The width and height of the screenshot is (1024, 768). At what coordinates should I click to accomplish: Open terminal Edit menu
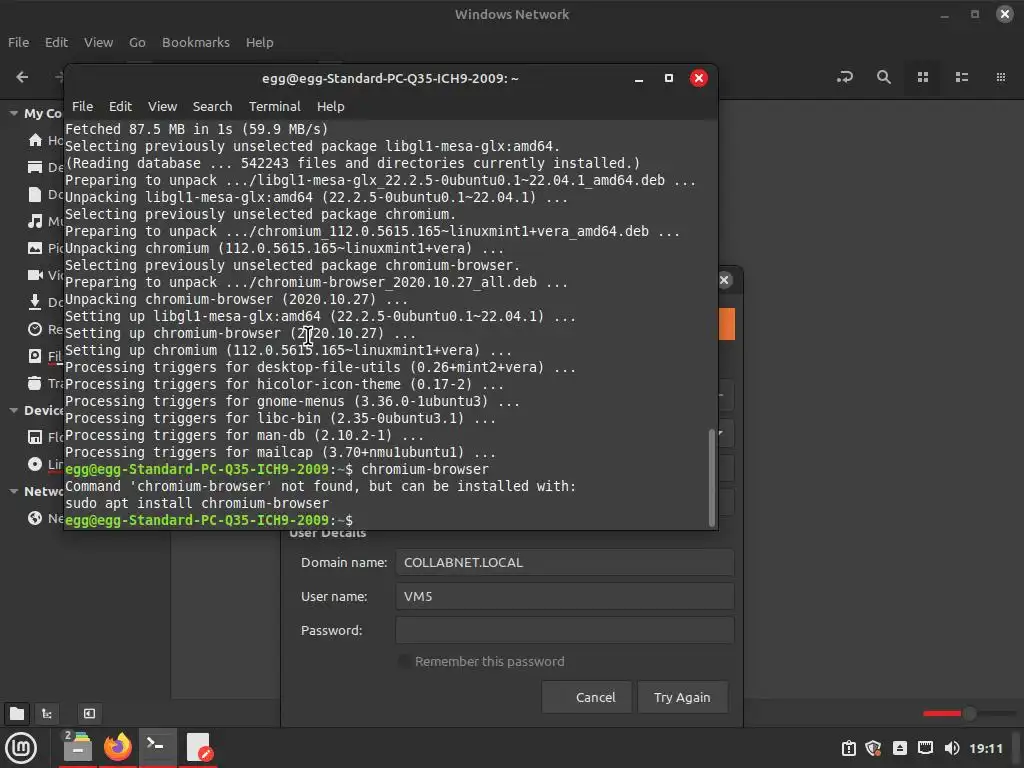tap(120, 106)
